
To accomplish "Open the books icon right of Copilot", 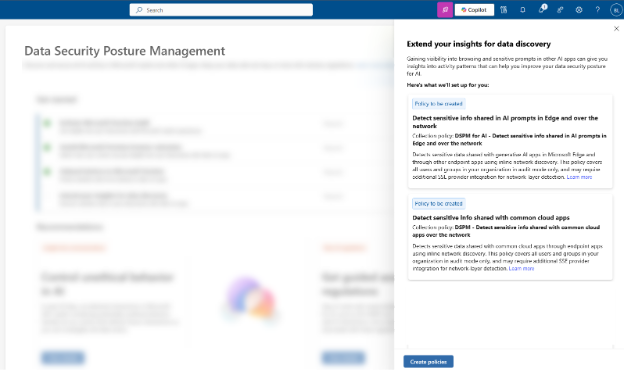I will point(503,10).
